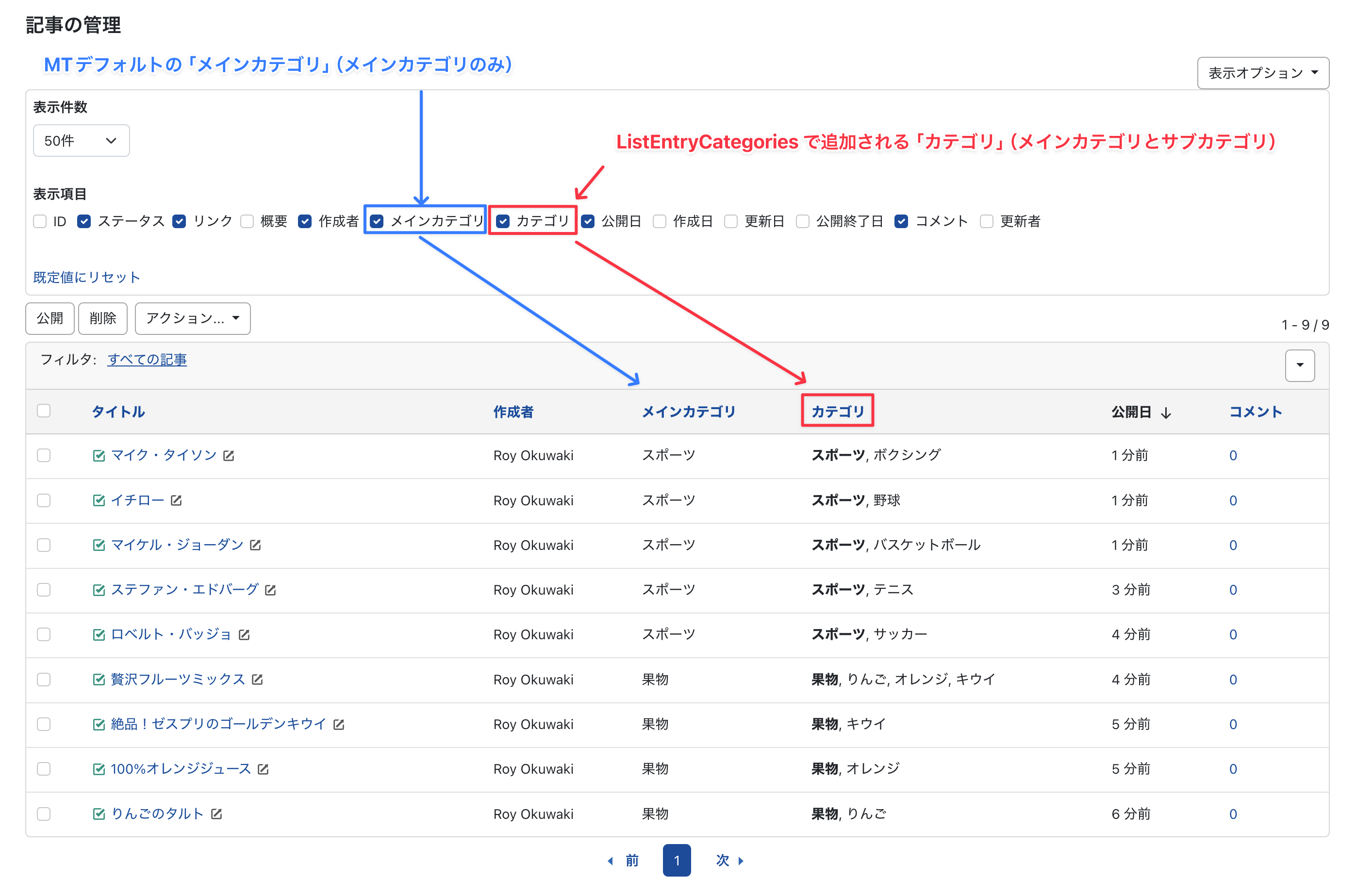
Task: Open view icon for 100%オレンジジュース
Action: coord(263,769)
